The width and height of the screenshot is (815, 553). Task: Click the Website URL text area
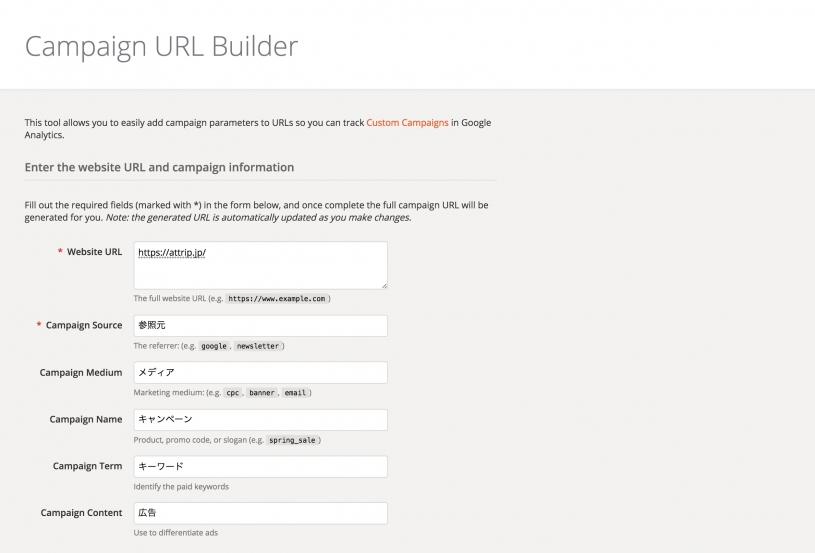tap(260, 265)
